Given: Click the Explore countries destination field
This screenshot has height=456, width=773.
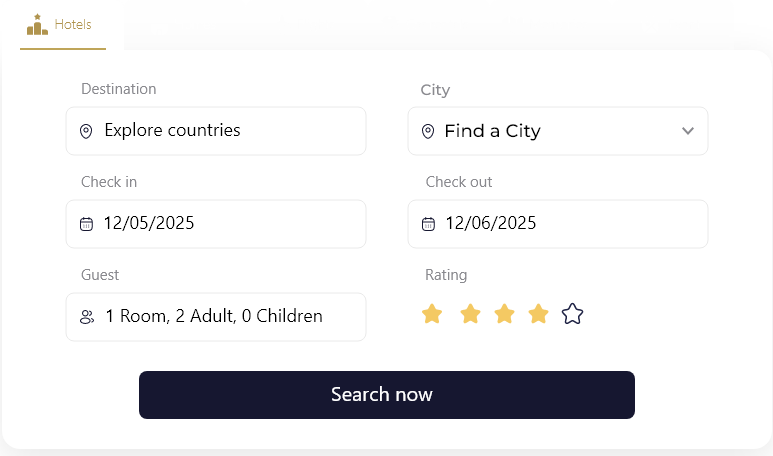Looking at the screenshot, I should [x=216, y=131].
